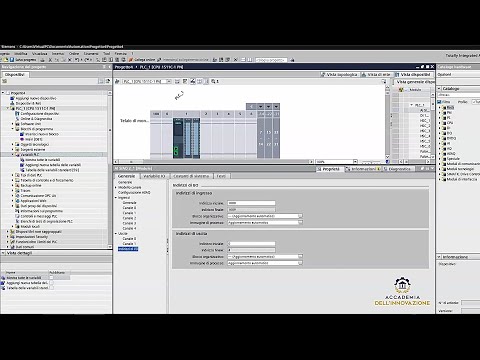This screenshot has width=480, height=360.
Task: Select Backup online tree item
Action: tap(31, 185)
